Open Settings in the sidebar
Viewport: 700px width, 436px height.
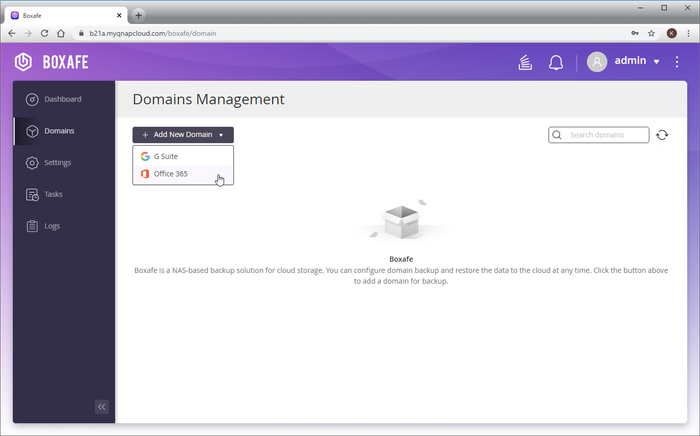coord(63,162)
